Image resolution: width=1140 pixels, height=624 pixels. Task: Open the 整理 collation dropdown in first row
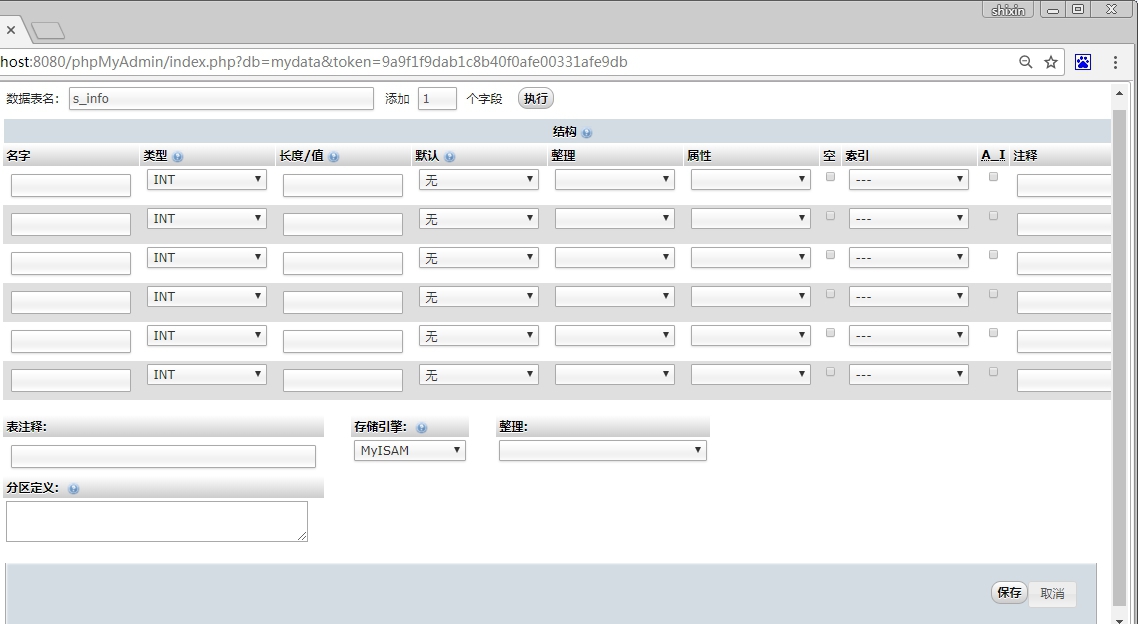click(x=614, y=180)
